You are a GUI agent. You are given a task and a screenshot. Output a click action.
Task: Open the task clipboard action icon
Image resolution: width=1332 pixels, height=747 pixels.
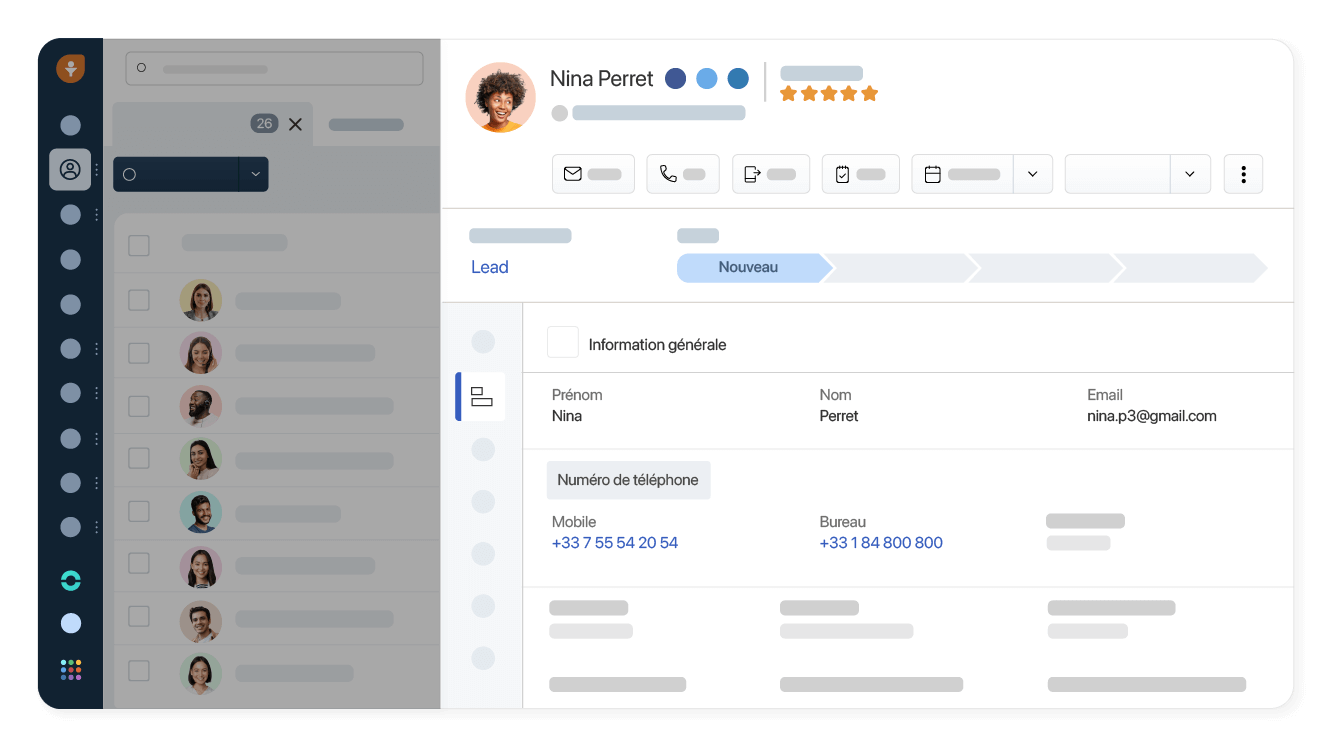click(x=842, y=173)
